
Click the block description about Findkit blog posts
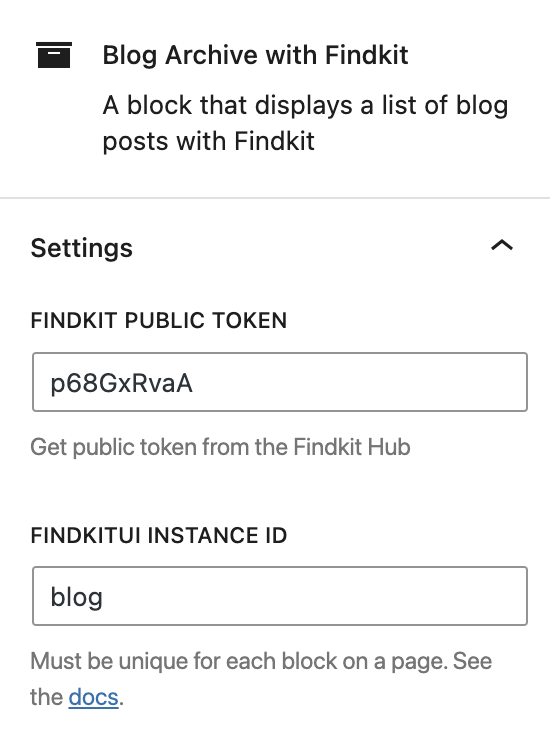(305, 123)
